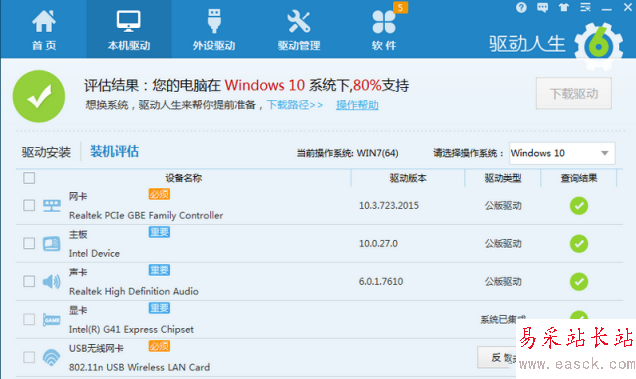Check the Realtek PCIe GBE network card row
The width and height of the screenshot is (636, 379).
coord(29,205)
